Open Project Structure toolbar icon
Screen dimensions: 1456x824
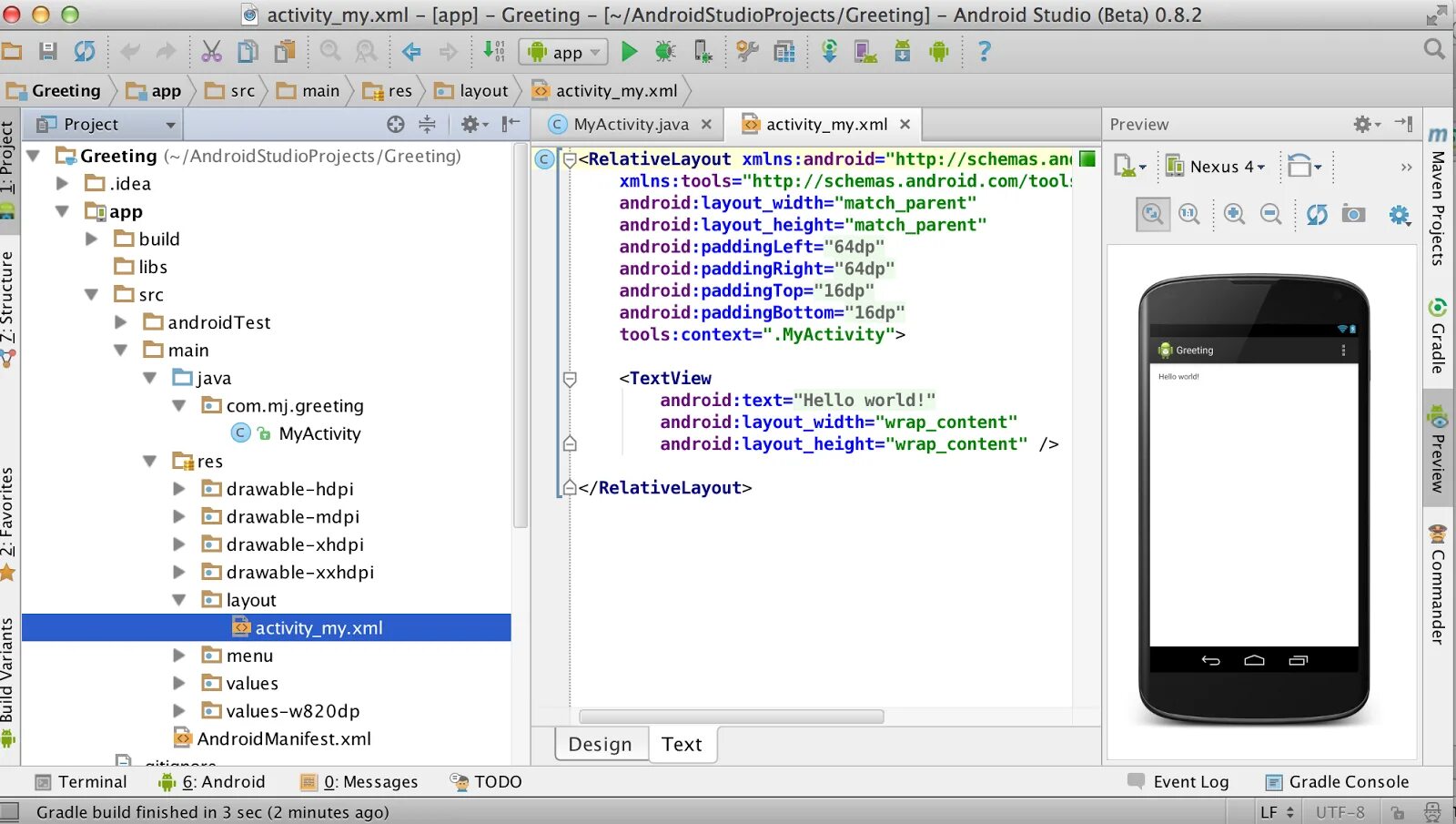(784, 51)
